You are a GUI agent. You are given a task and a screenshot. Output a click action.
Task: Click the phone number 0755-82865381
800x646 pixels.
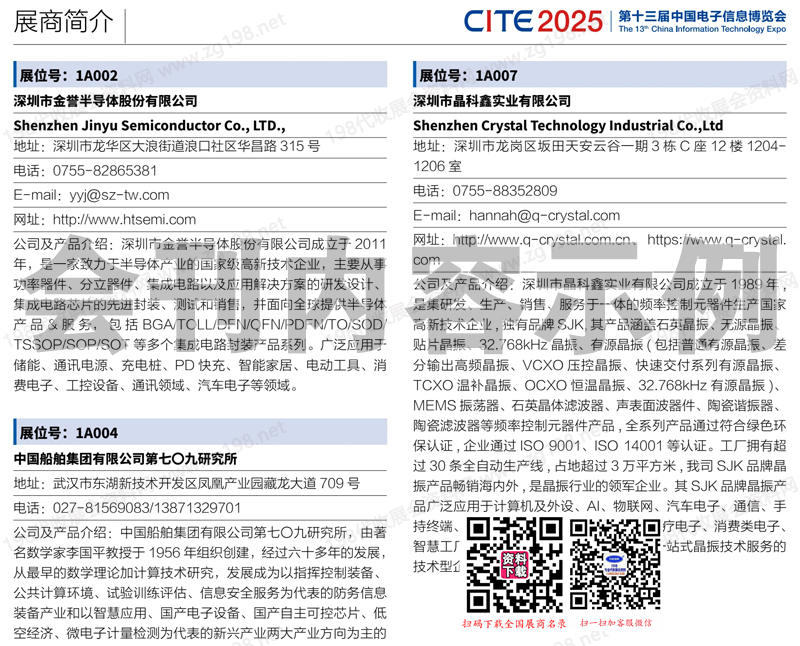click(x=105, y=171)
